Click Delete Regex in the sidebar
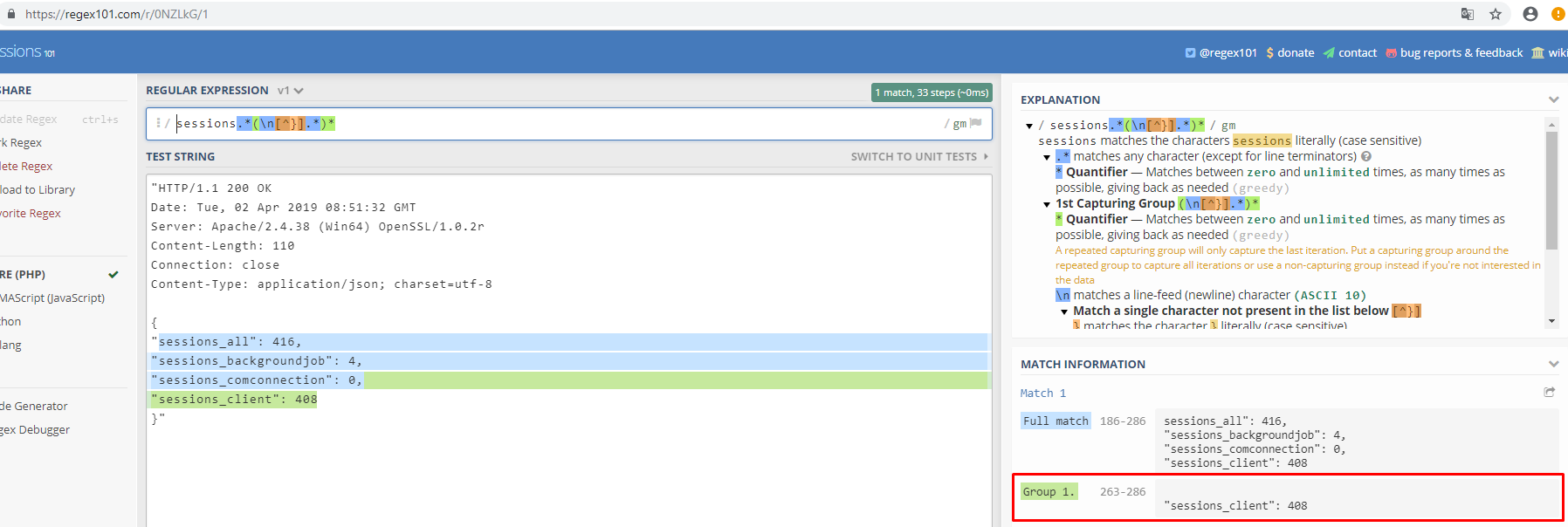 26,166
